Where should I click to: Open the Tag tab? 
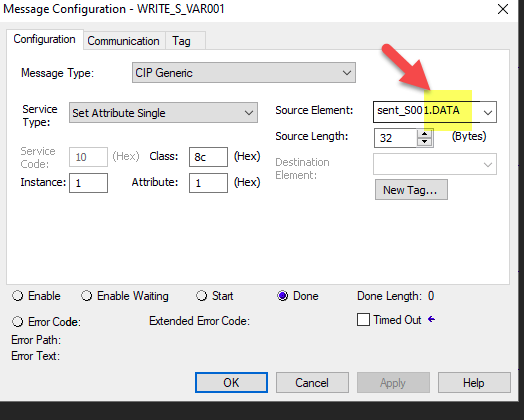(181, 41)
